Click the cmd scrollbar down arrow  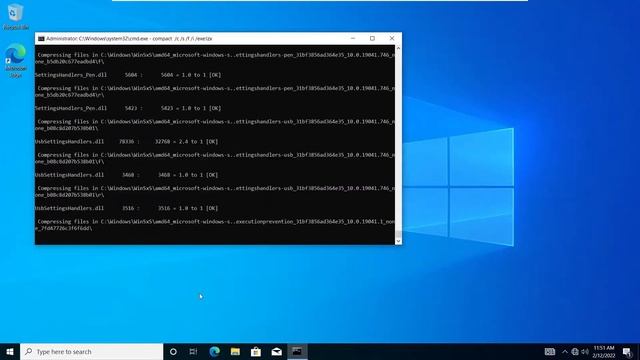pos(398,241)
